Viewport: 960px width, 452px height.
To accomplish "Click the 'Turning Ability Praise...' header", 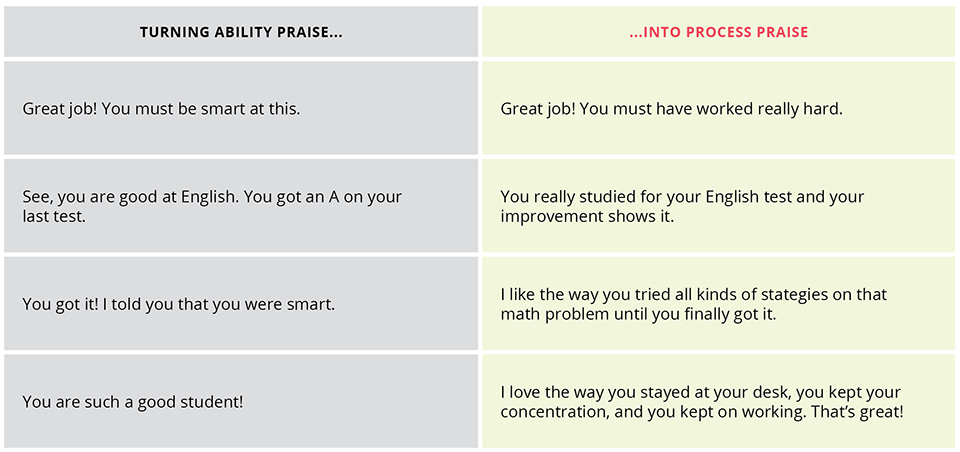I will pos(241,32).
